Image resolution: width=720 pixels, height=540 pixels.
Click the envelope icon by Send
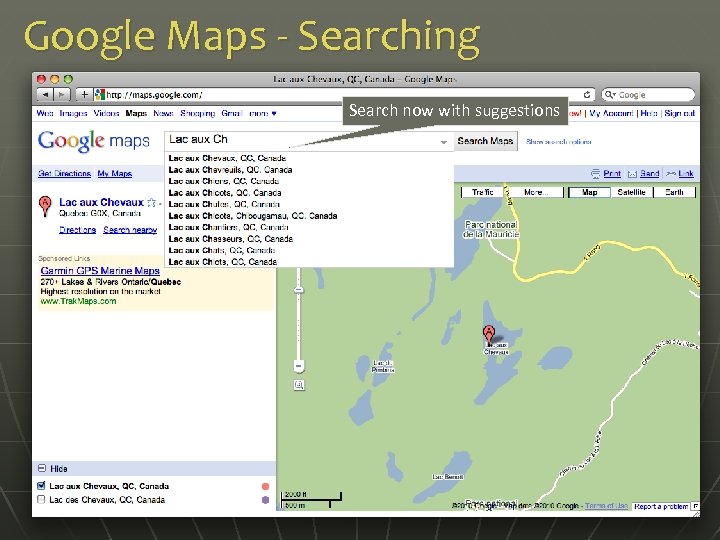tap(632, 174)
